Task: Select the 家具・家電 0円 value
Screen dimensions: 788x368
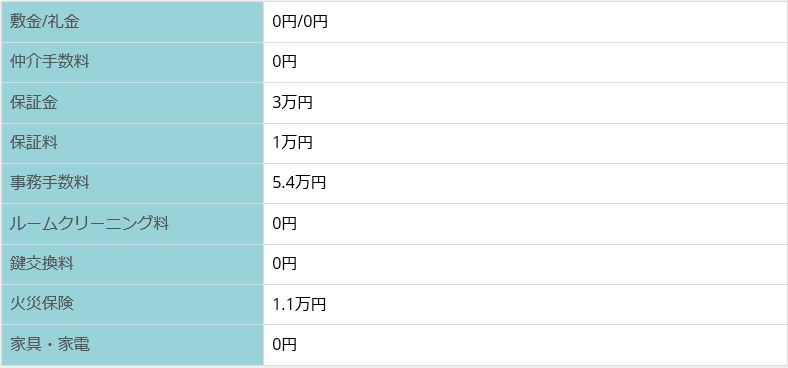Action: (x=284, y=345)
